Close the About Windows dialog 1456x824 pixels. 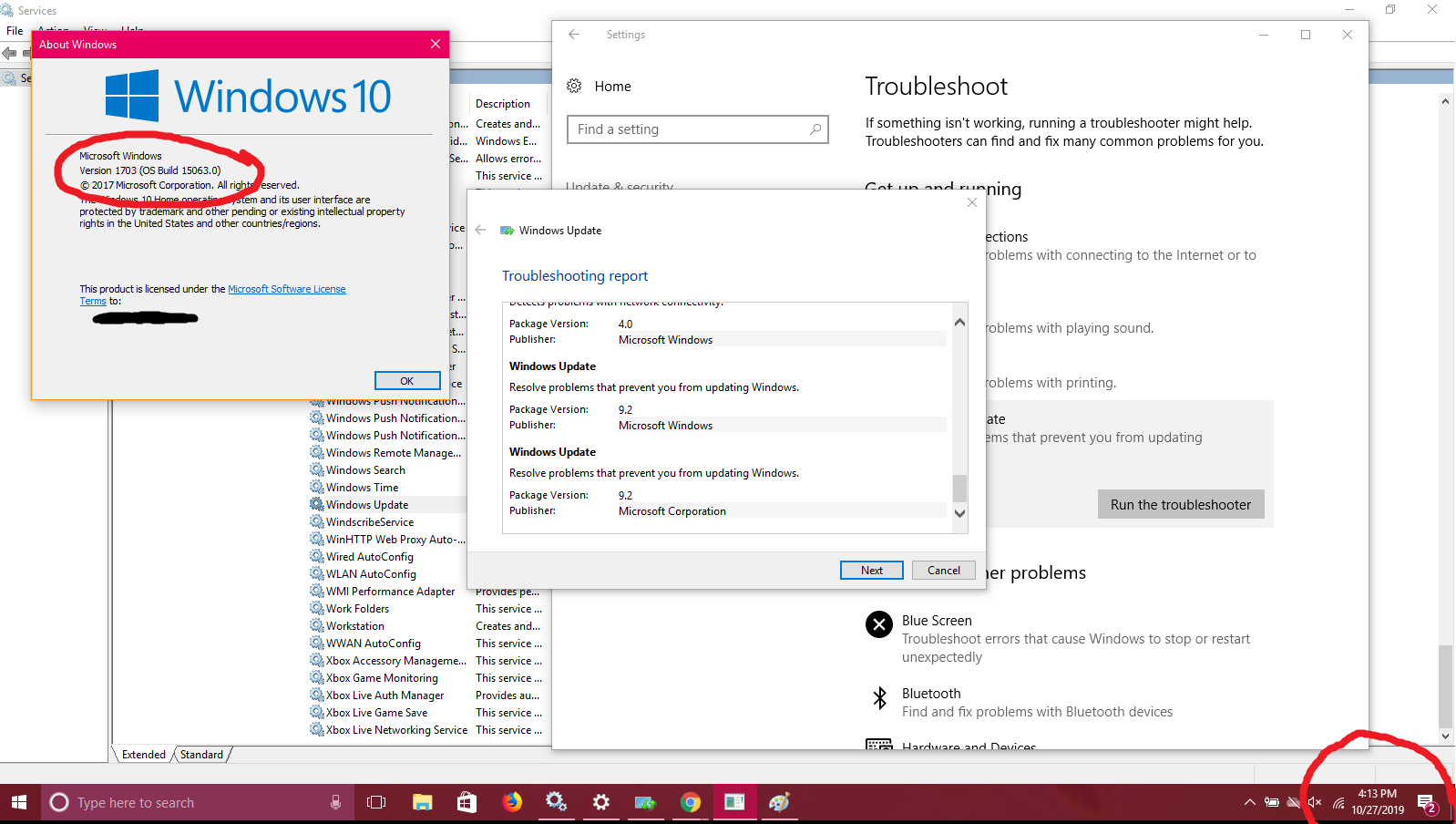[436, 44]
